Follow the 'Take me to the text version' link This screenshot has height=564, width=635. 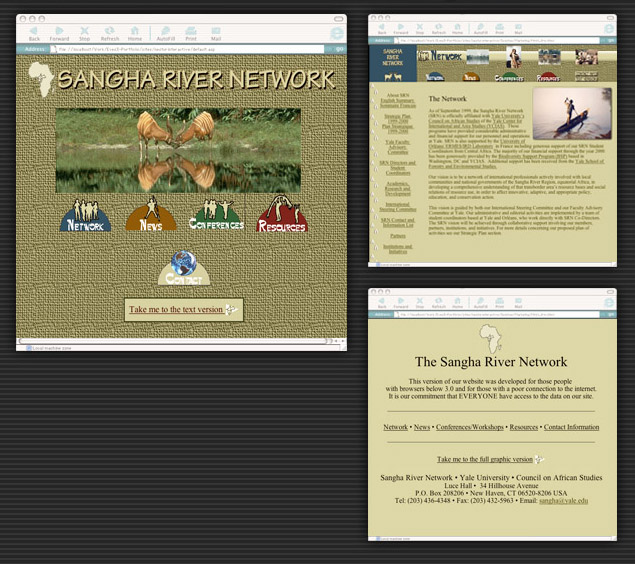(x=176, y=309)
